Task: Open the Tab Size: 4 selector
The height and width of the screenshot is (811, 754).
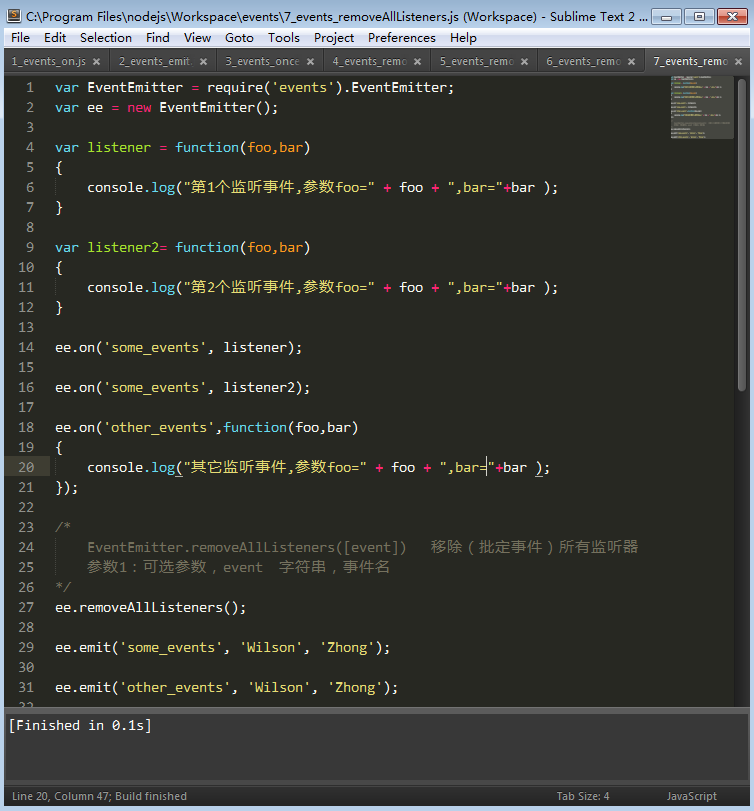Action: pyautogui.click(x=583, y=796)
